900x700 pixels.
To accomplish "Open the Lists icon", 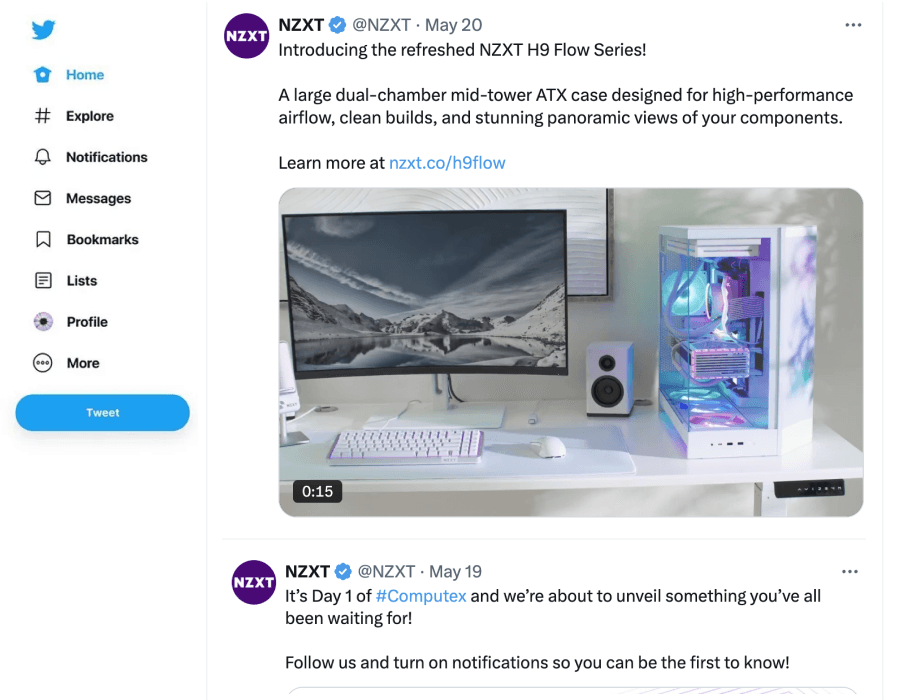I will (x=43, y=281).
